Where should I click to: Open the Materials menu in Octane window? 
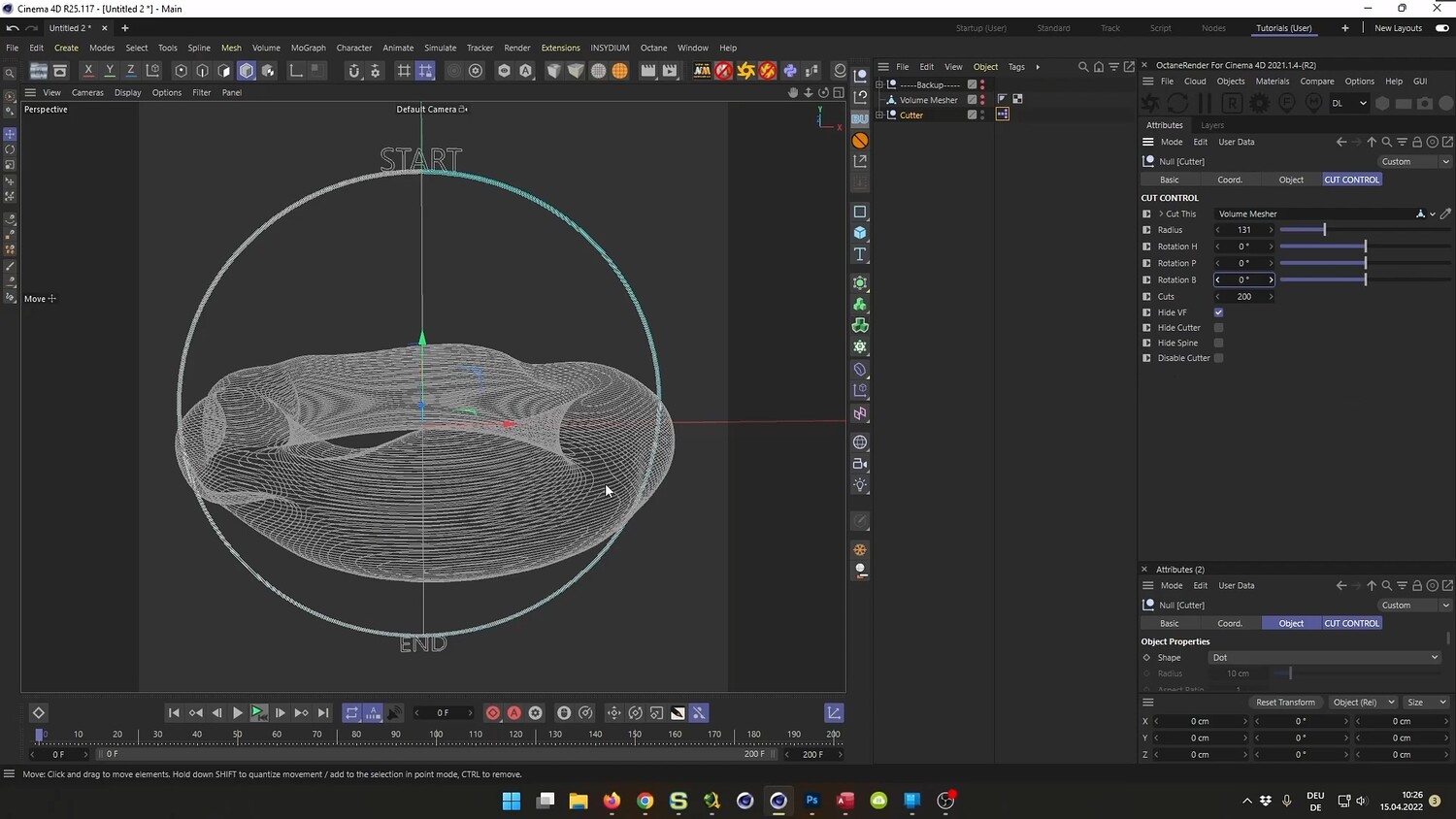coord(1272,82)
